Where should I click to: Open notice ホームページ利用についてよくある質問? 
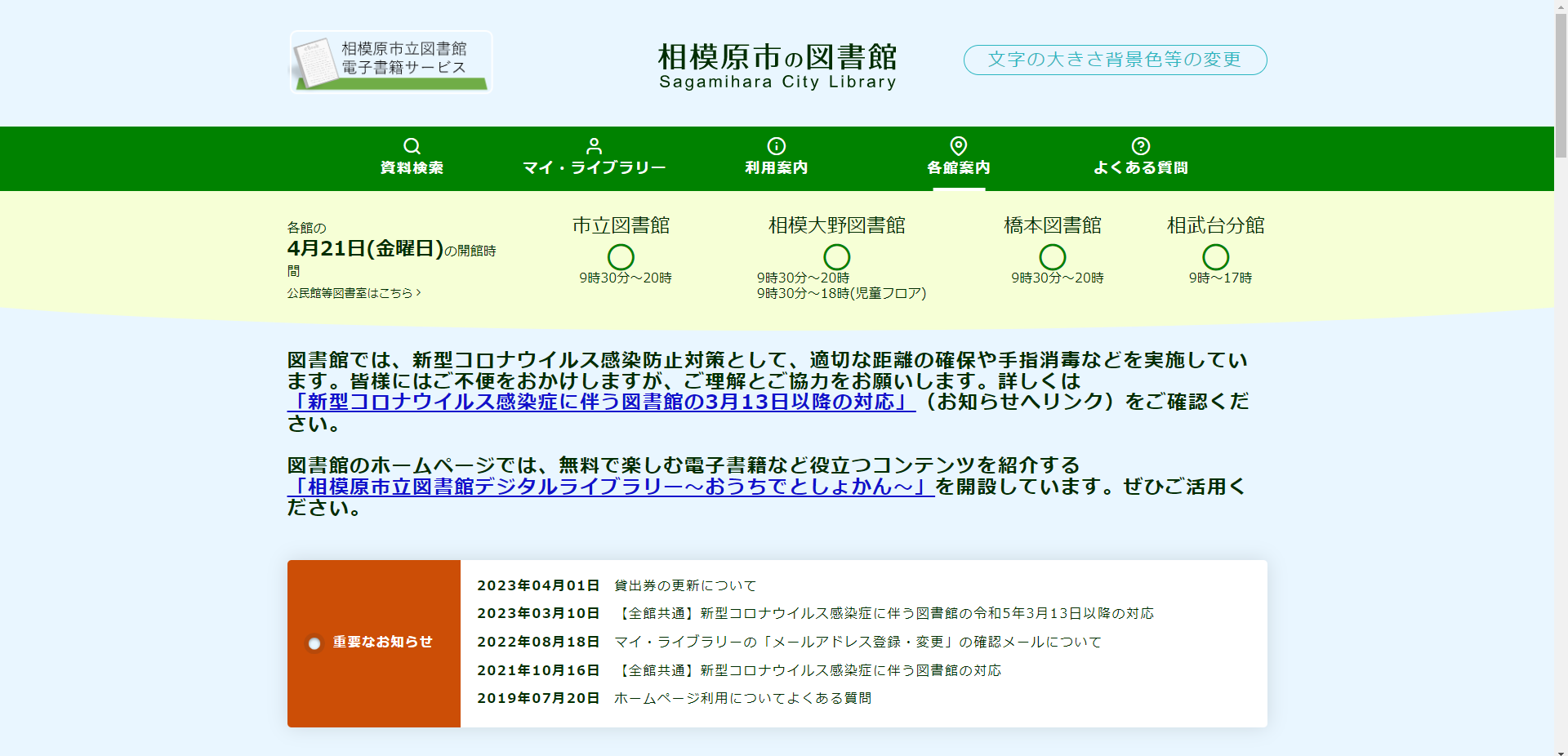(x=742, y=698)
